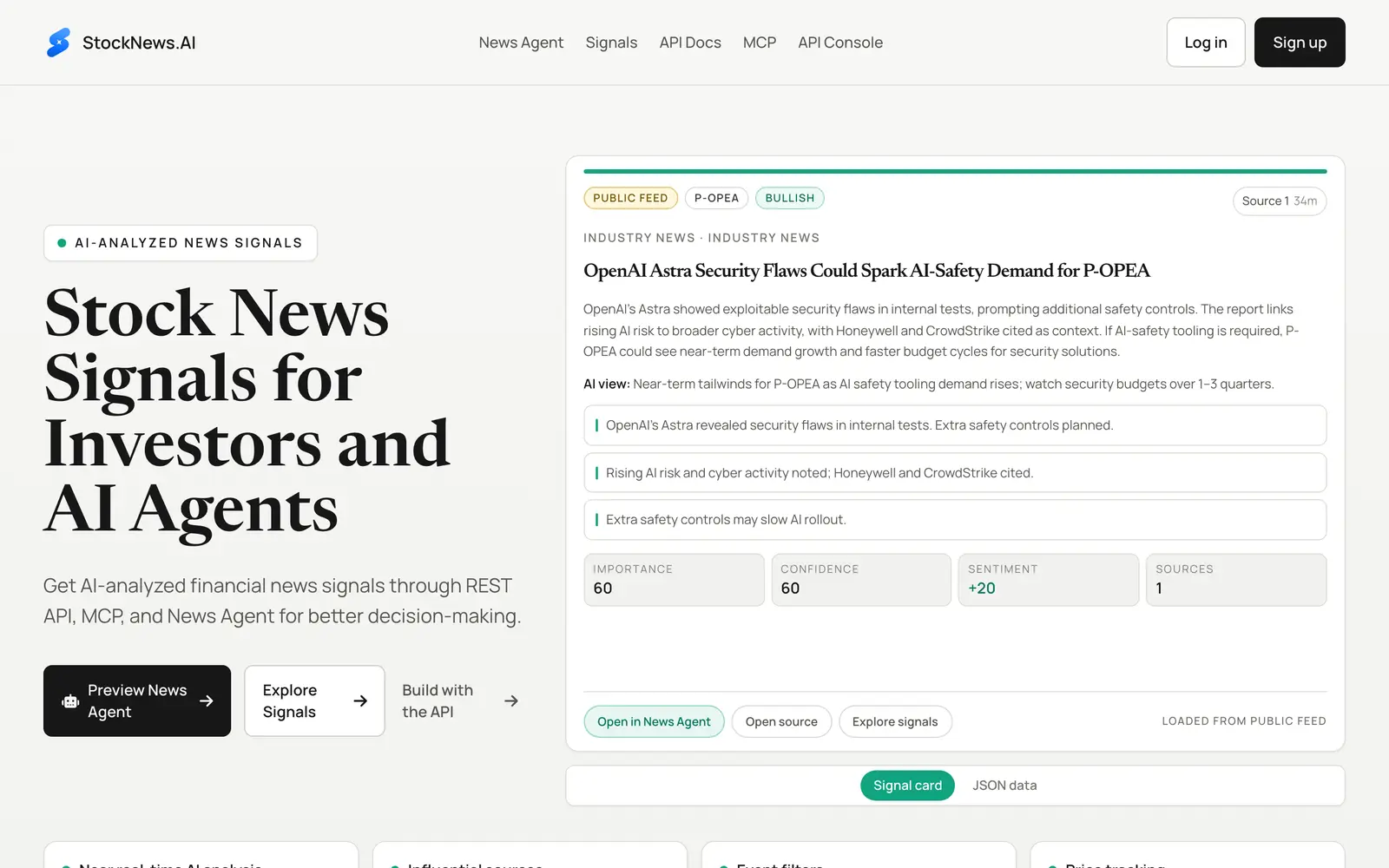Click the SOURCES 1 metric box

pyautogui.click(x=1236, y=580)
